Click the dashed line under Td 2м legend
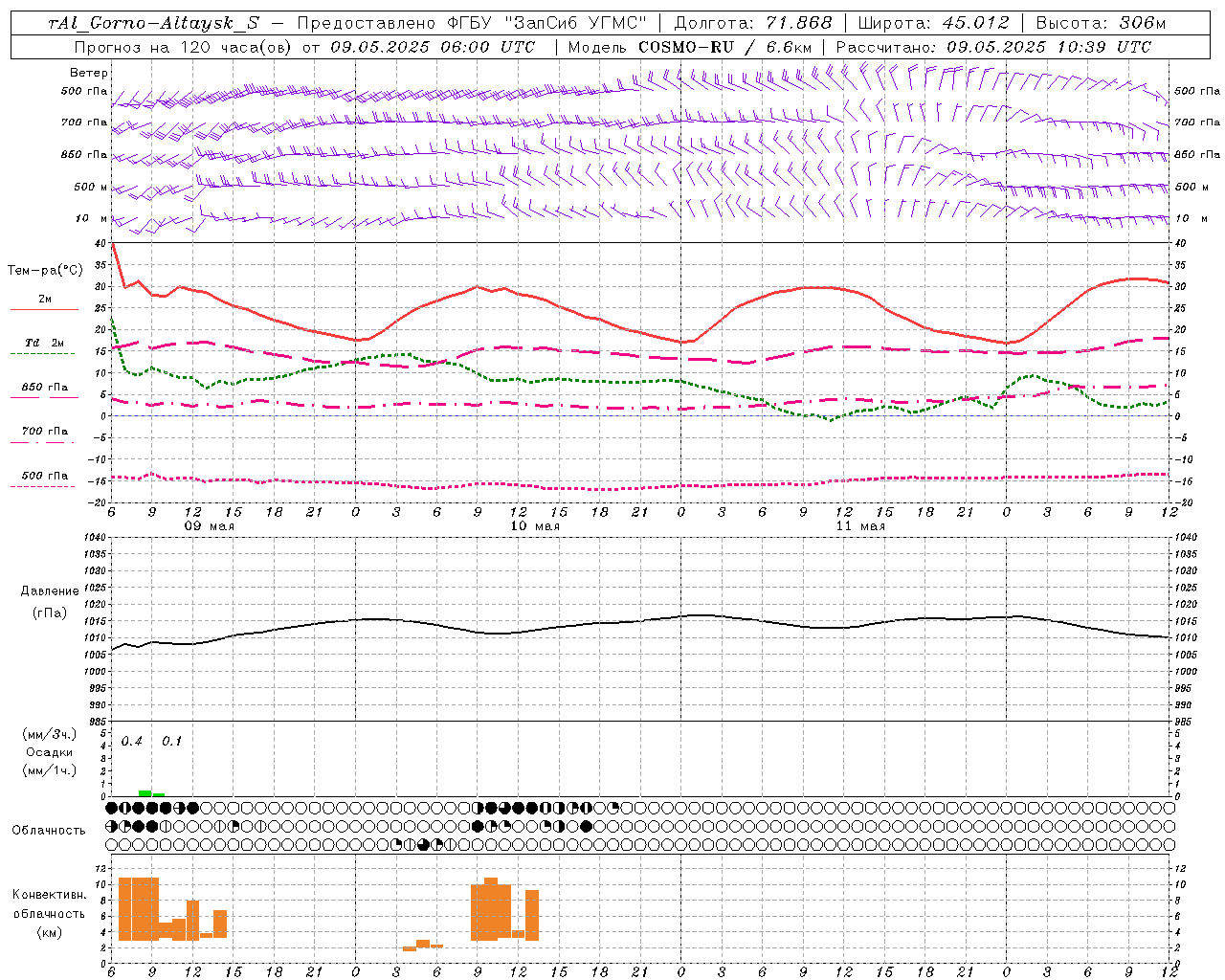The width and height of the screenshot is (1225, 980). click(42, 354)
